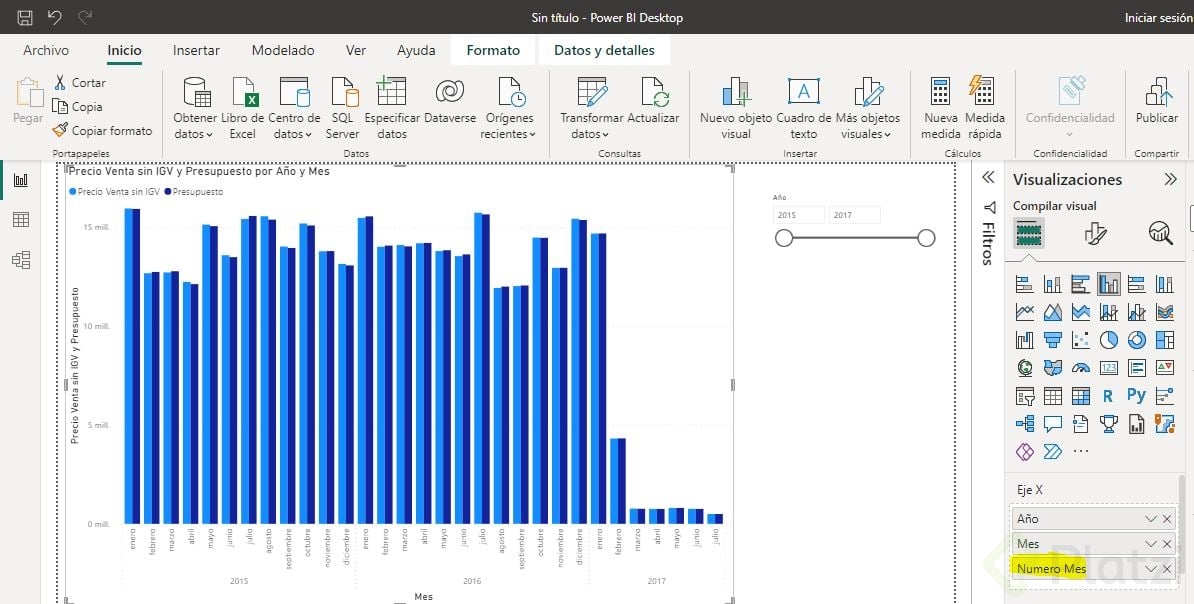Open the Archivo tab
1194x604 pixels.
46,50
